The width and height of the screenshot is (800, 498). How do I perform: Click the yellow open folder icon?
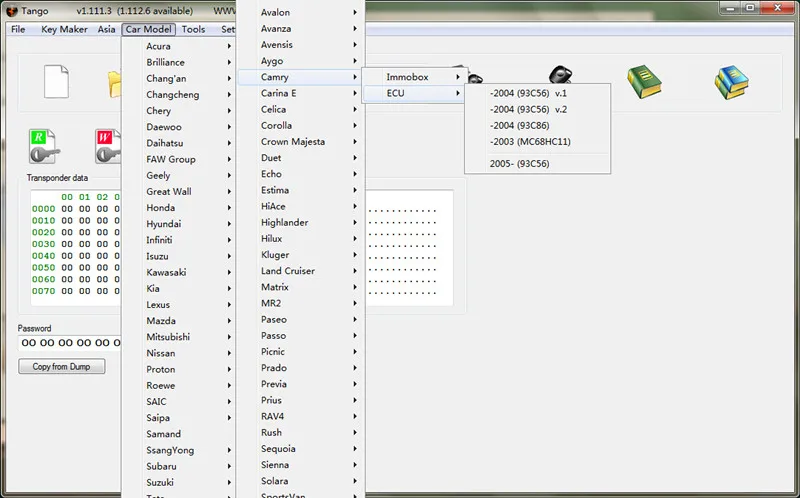coord(115,84)
